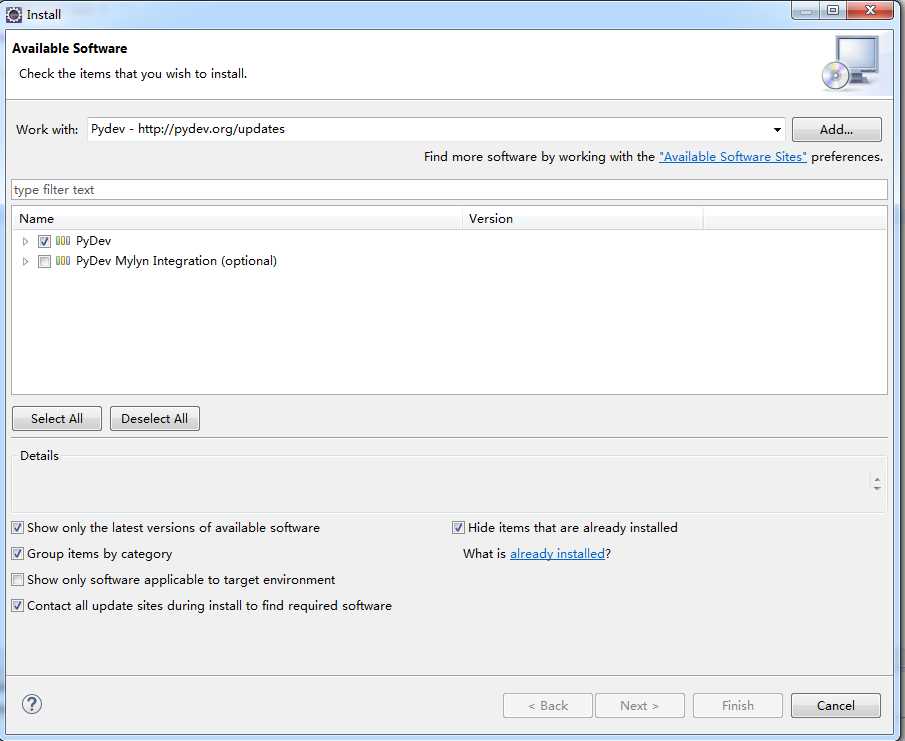Toggle Contact all update sites checkbox

[18, 605]
